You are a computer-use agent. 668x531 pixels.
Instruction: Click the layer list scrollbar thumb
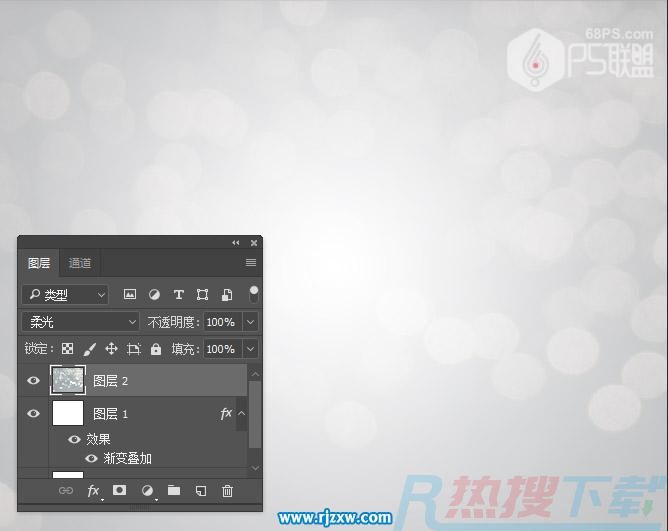click(x=255, y=414)
